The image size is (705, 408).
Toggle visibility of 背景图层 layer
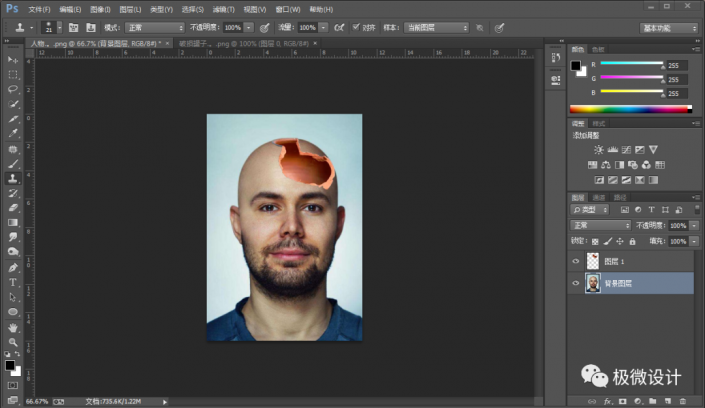point(575,284)
